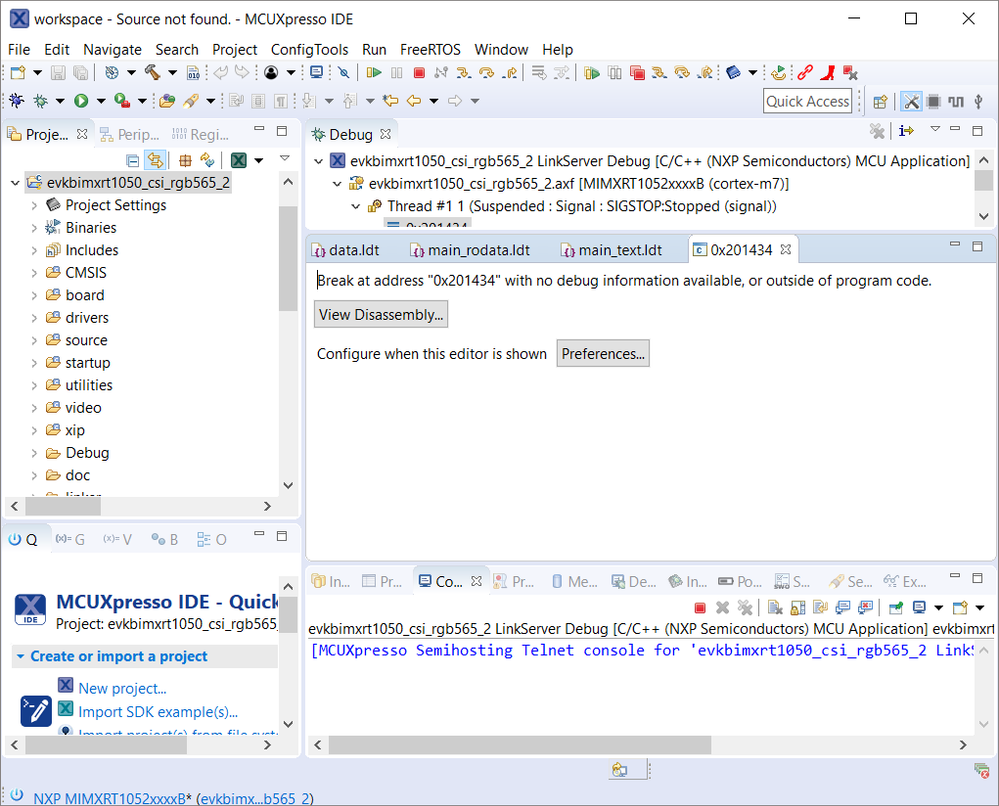The height and width of the screenshot is (806, 999).
Task: Select the video folder in project tree
Action: click(83, 408)
